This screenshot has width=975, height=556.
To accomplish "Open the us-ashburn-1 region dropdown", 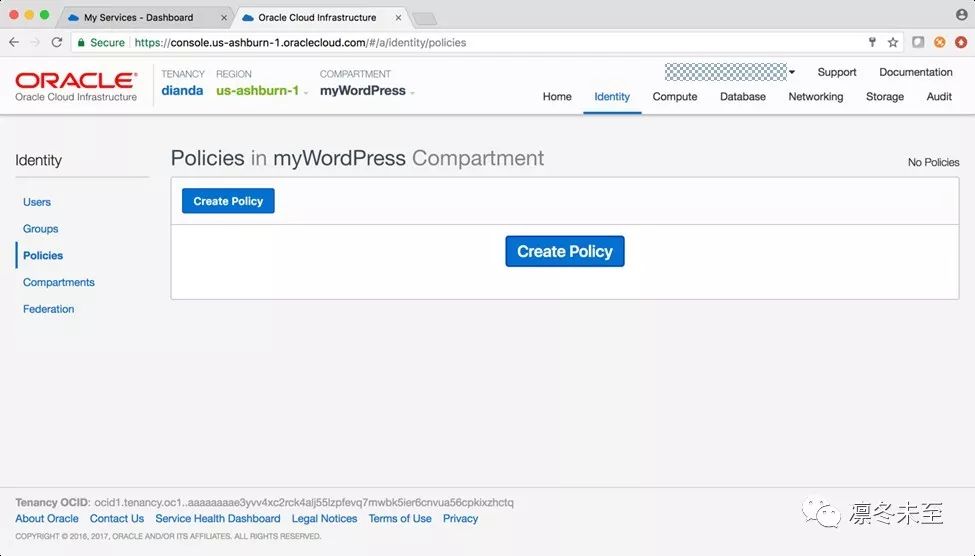I will click(262, 91).
